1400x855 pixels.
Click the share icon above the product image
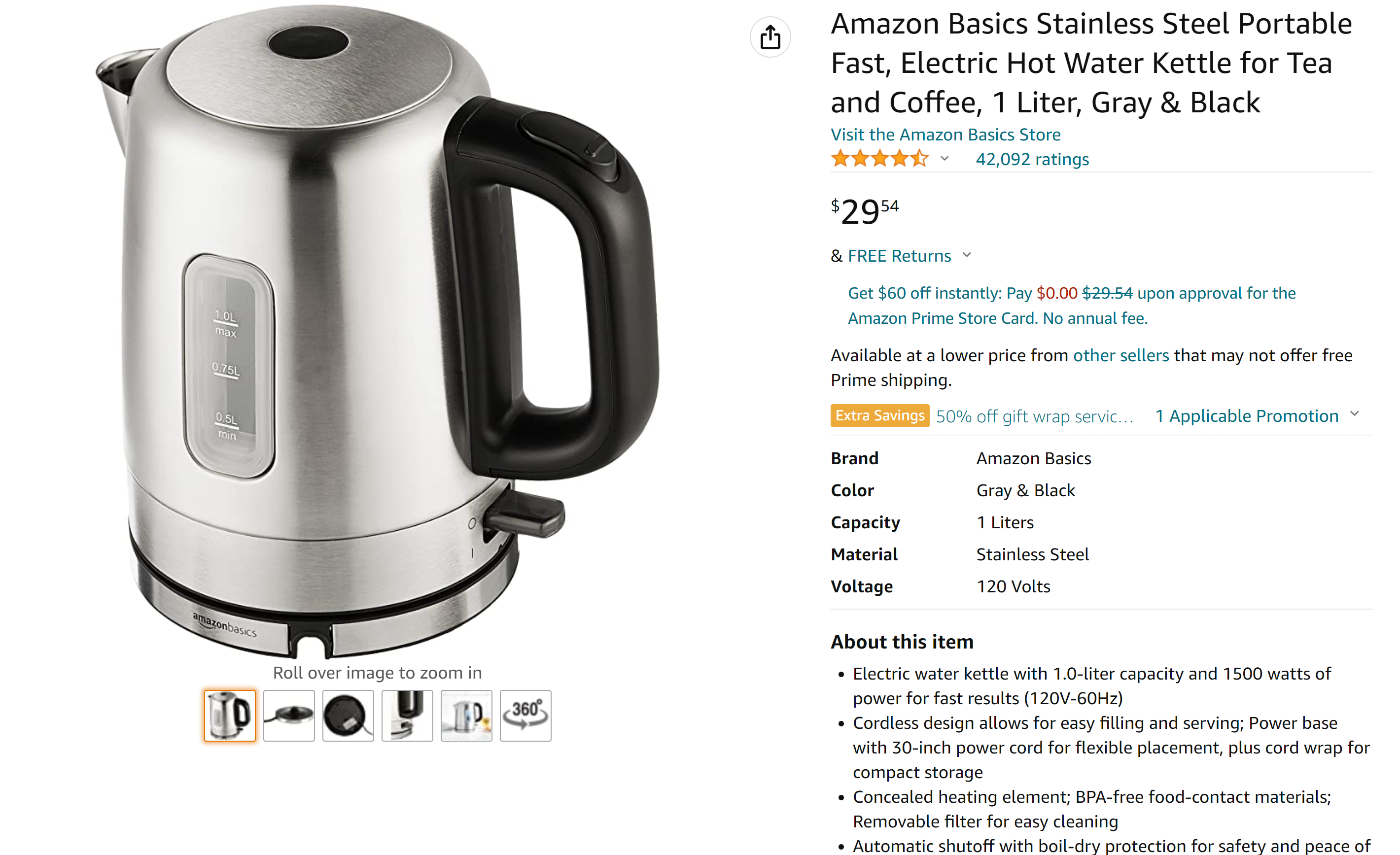click(770, 37)
